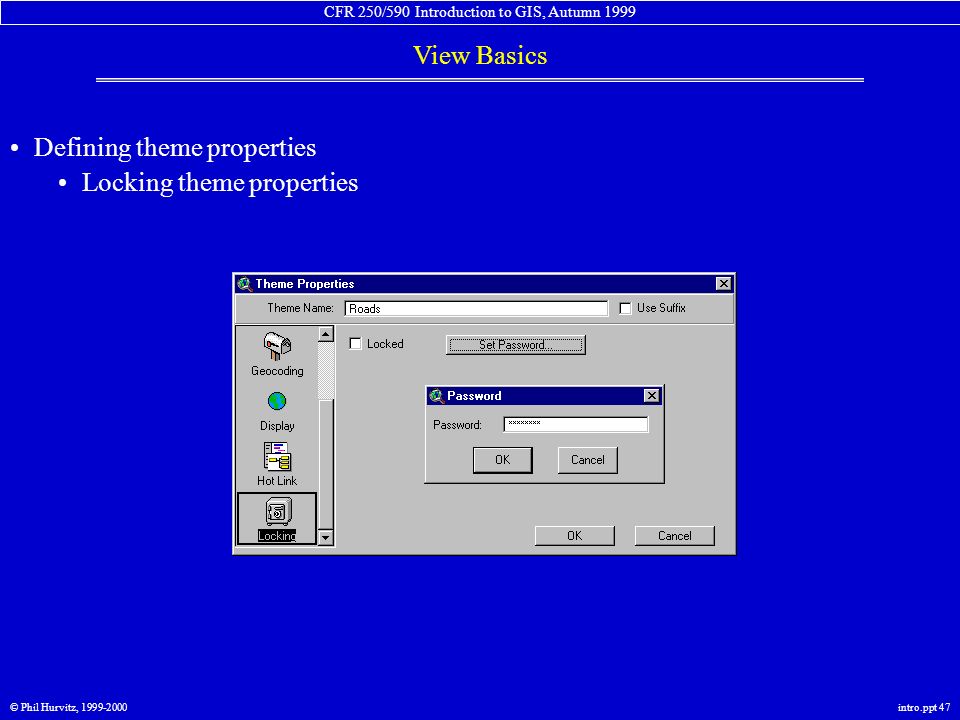Viewport: 960px width, 720px height.
Task: Enable the Locked checkbox
Action: pyautogui.click(x=355, y=343)
